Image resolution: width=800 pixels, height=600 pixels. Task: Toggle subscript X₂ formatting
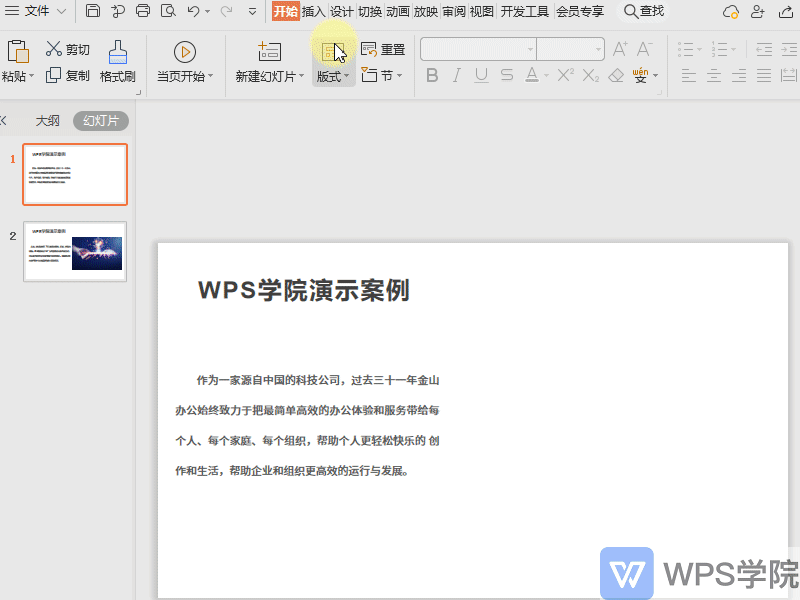591,76
